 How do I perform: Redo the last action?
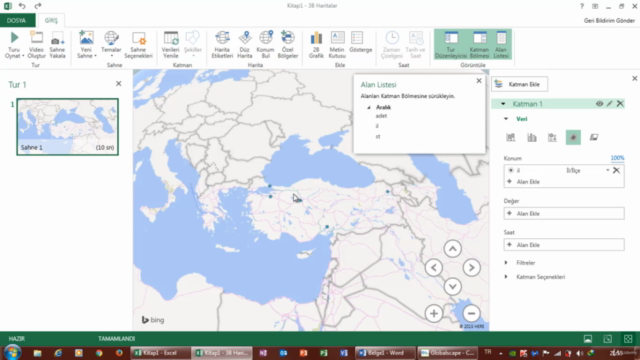(x=38, y=6)
